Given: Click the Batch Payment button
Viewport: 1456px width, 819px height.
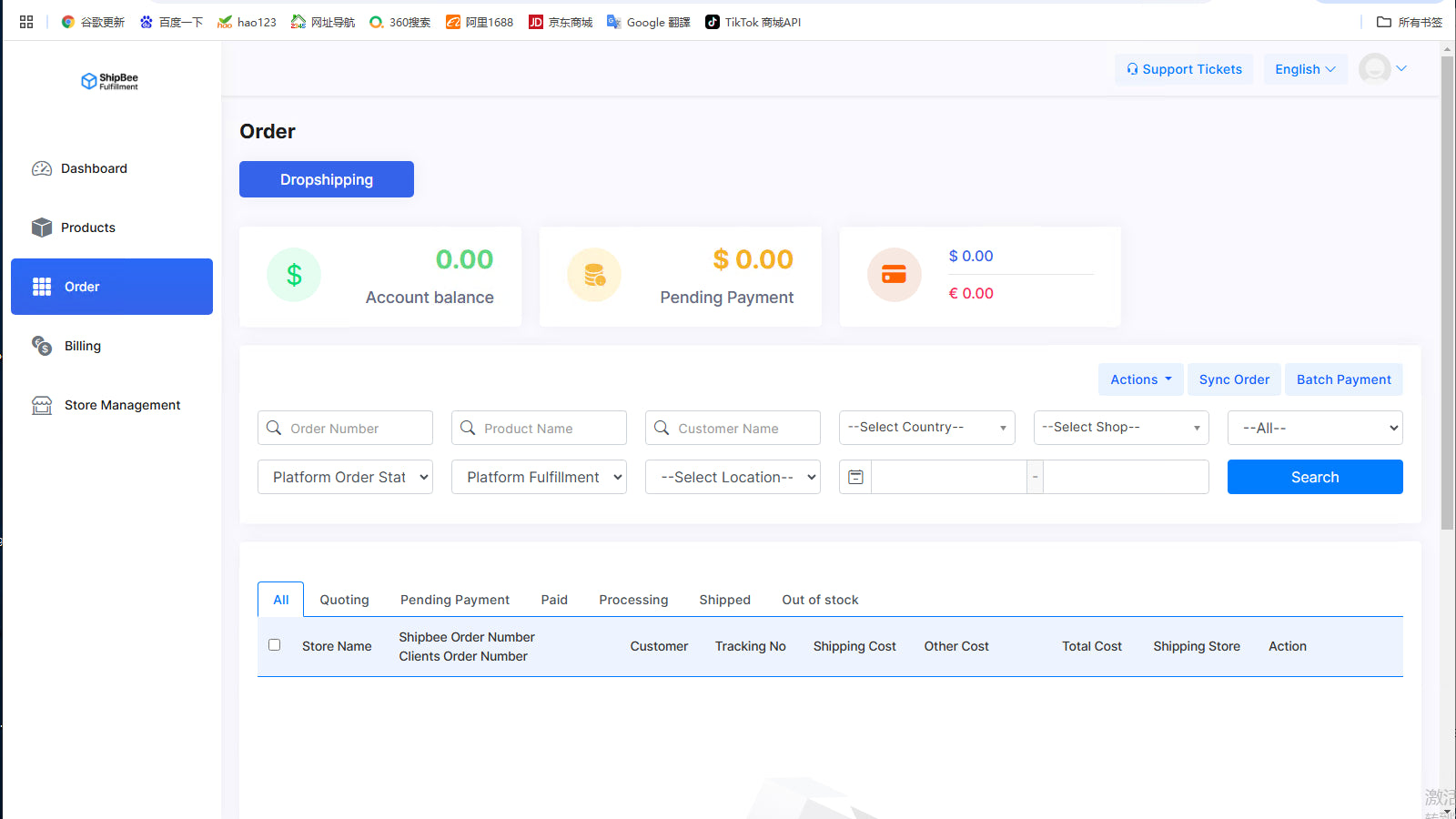Looking at the screenshot, I should 1344,379.
